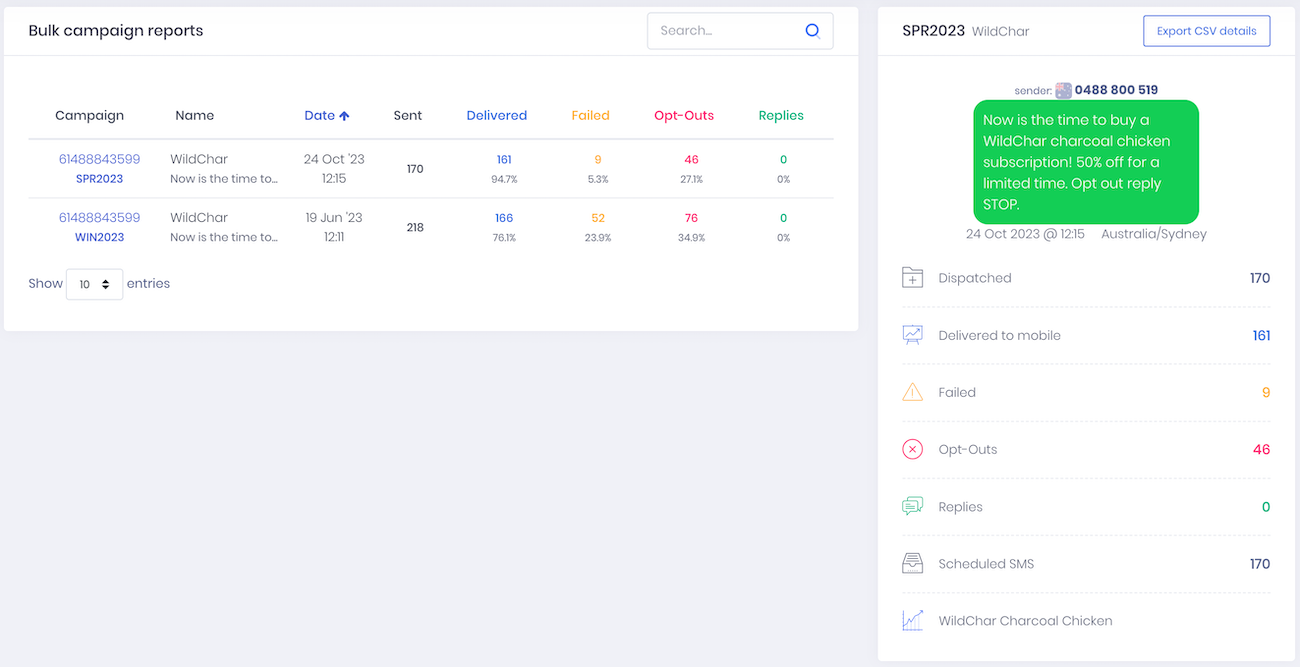
Task: Open the WIN2023 campaign link
Action: (99, 237)
